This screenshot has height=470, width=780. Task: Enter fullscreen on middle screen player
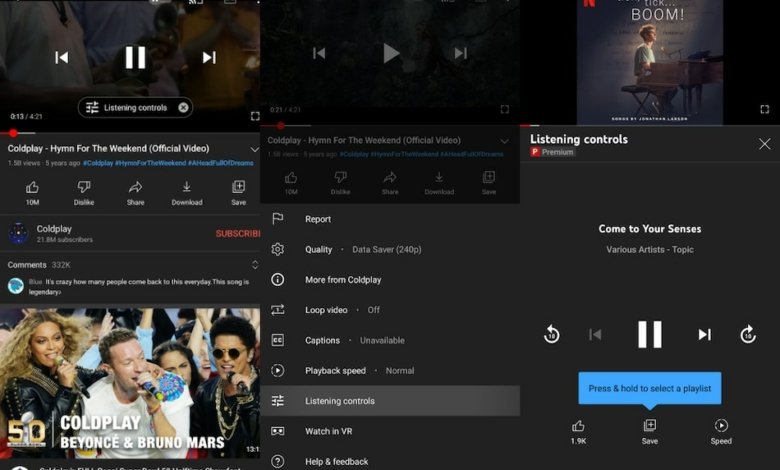pos(504,109)
